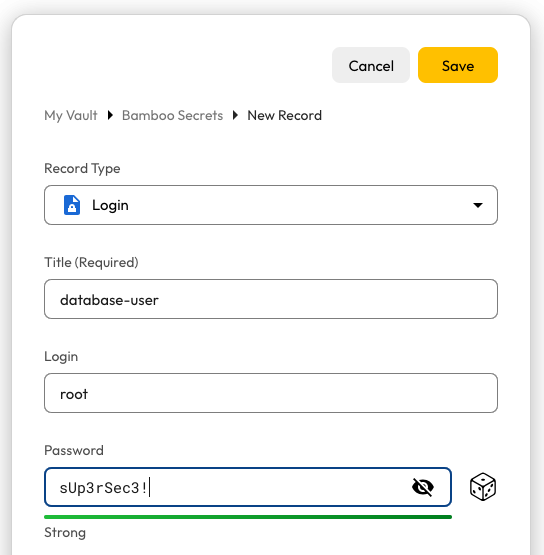
Task: Open the Bamboo Secrets breadcrumb folder
Action: click(172, 115)
